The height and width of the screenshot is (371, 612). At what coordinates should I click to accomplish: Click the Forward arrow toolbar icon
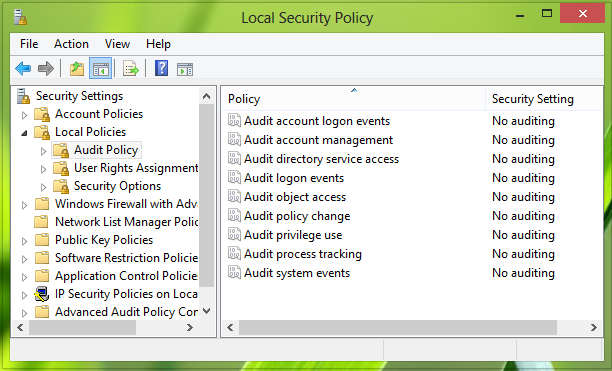click(x=46, y=69)
